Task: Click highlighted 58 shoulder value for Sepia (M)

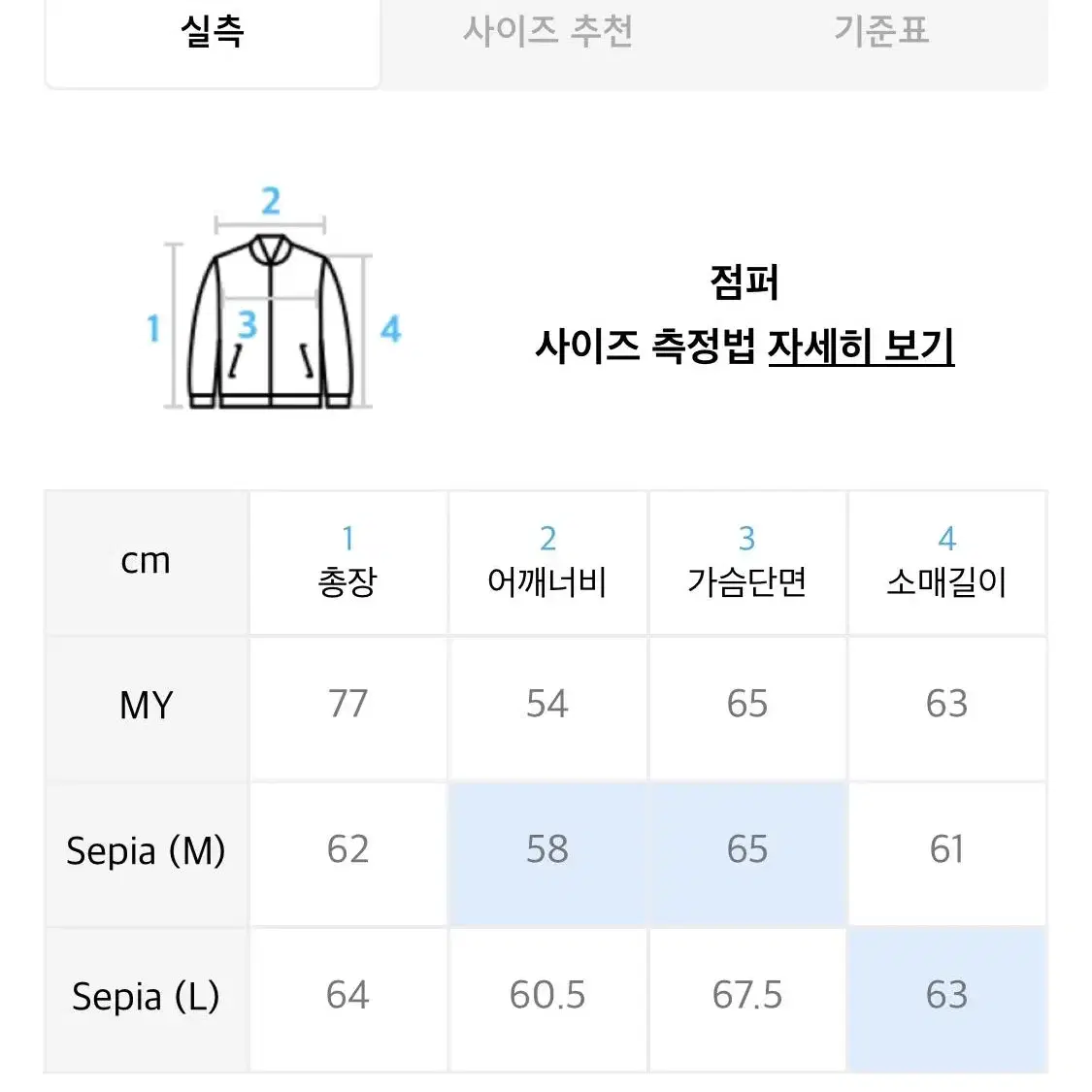Action: tap(547, 850)
